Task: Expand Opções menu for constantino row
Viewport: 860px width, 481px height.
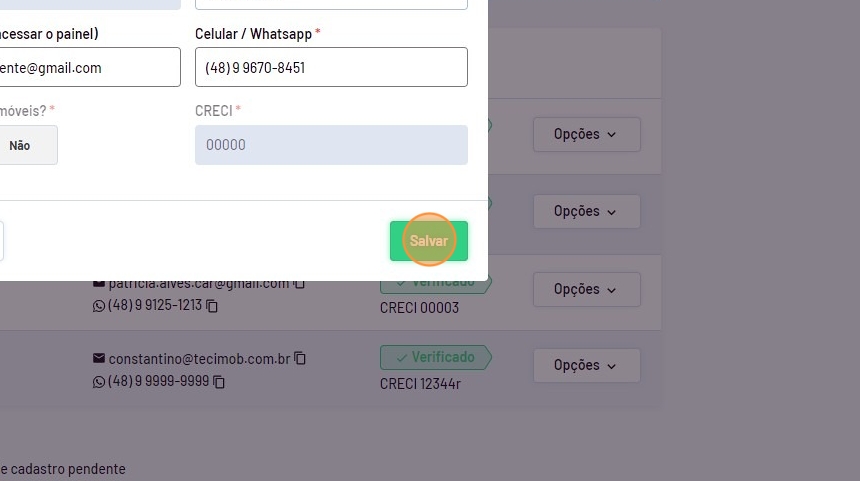Action: tap(586, 365)
